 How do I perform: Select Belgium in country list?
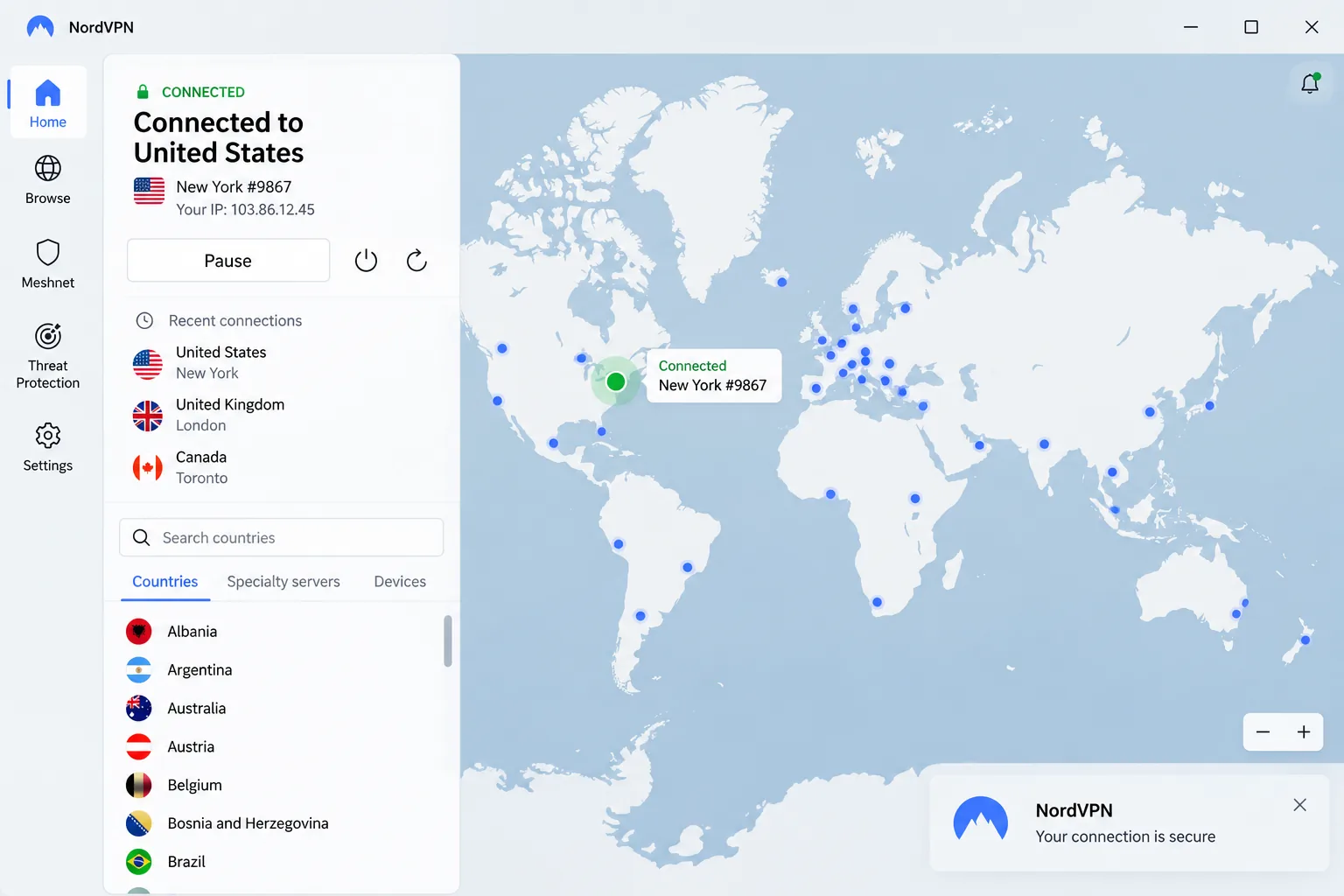point(282,786)
